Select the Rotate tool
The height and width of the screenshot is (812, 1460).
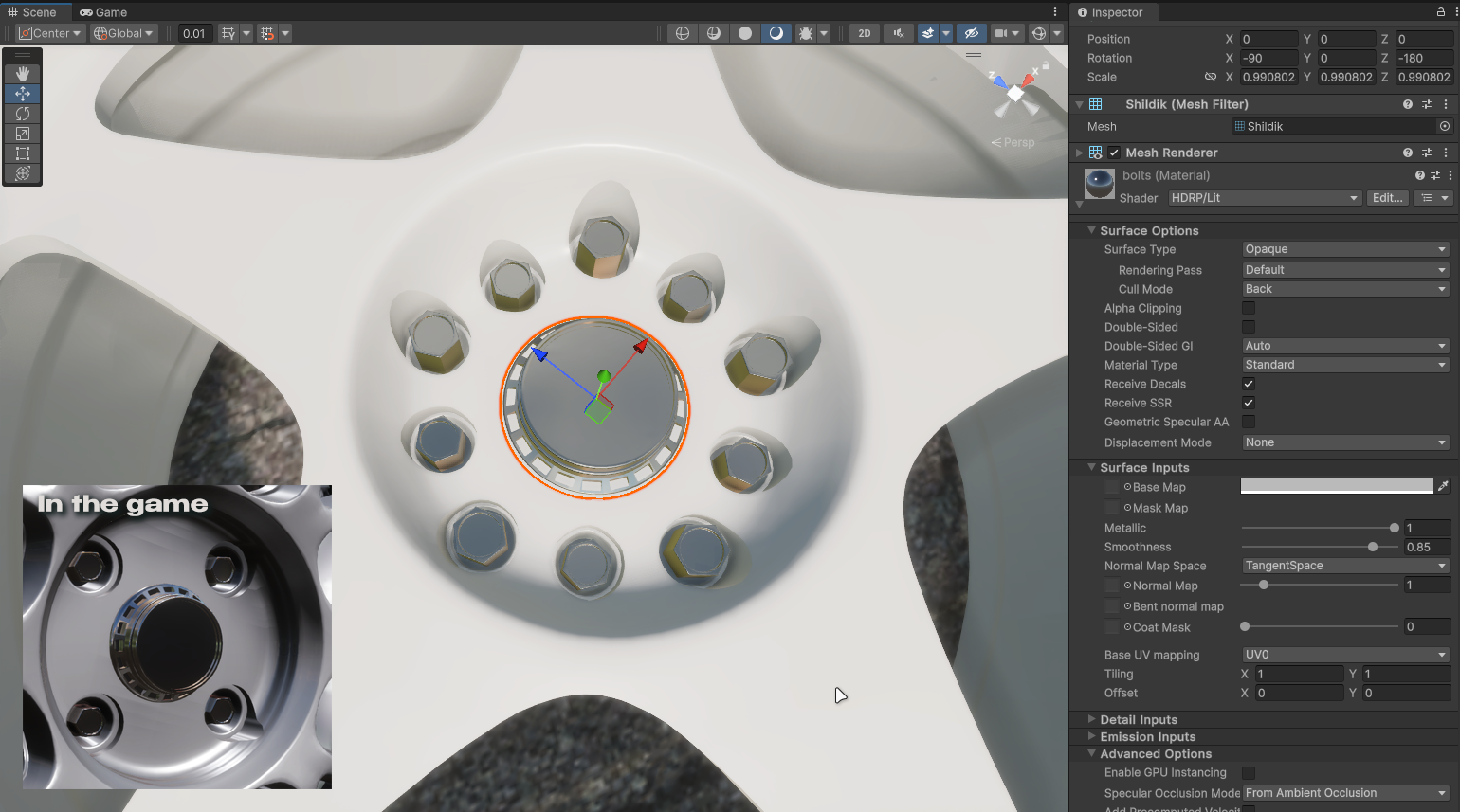point(23,114)
